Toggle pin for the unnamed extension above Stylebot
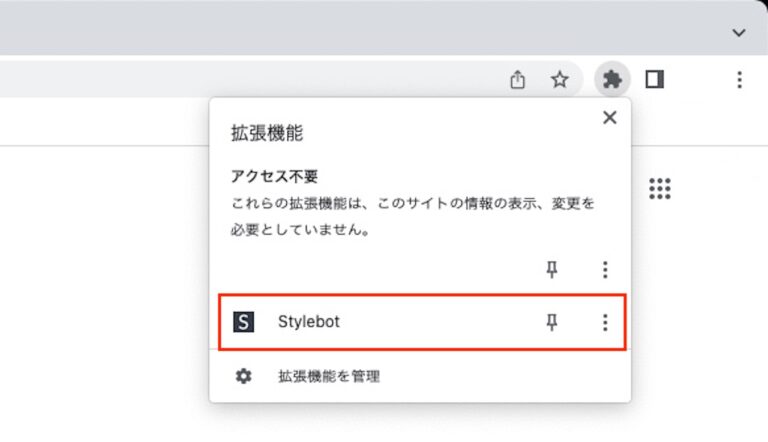 point(552,269)
